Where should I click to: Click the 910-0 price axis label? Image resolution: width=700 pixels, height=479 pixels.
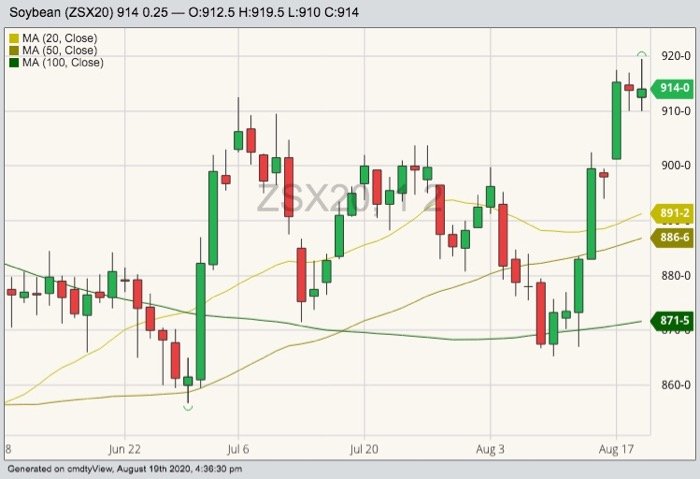675,111
